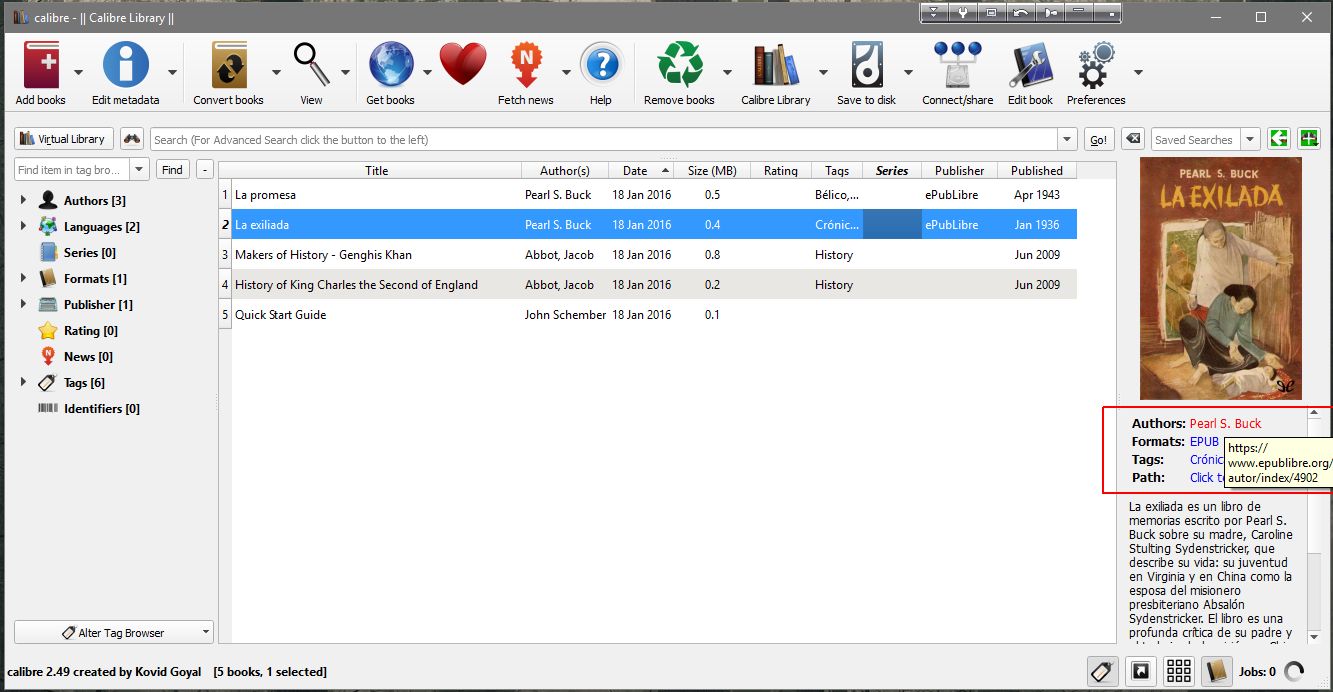This screenshot has height=692, width=1333.
Task: Open Alter Tag Browser button
Action: pyautogui.click(x=114, y=633)
